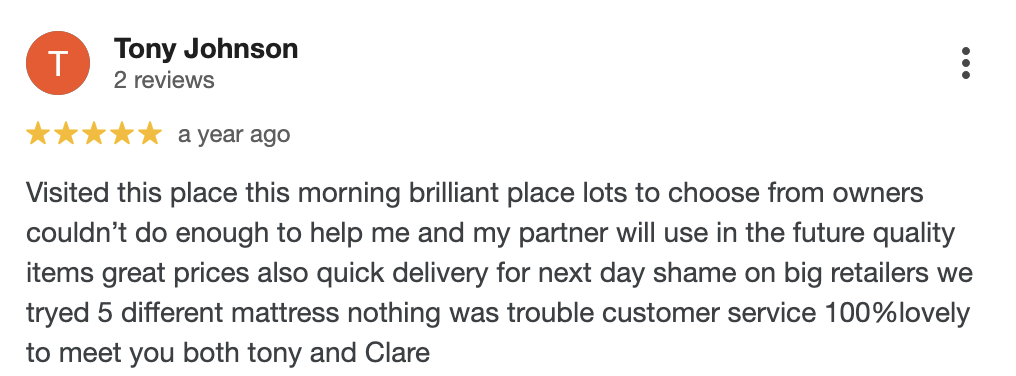Click the "2 reviews" text
The width and height of the screenshot is (1016, 376).
click(164, 80)
